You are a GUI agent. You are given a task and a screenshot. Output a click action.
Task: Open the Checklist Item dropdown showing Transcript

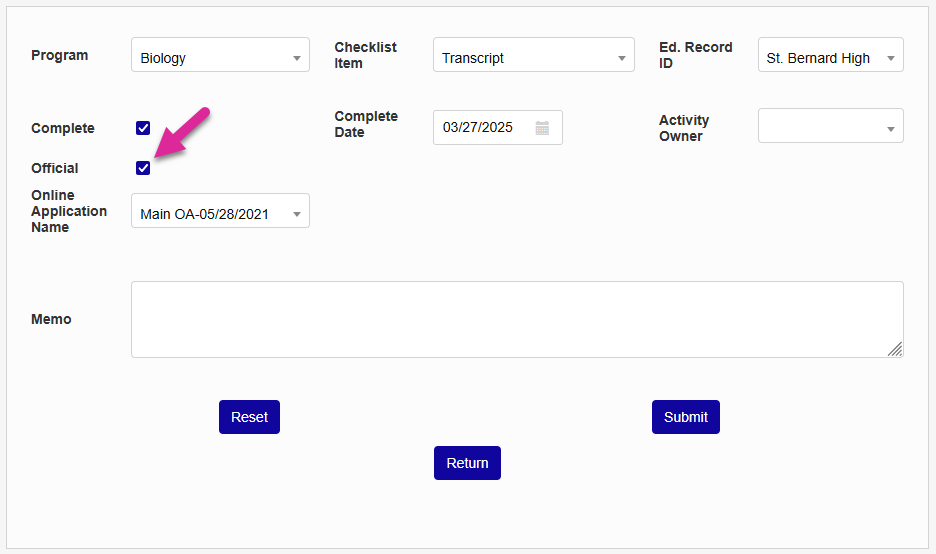533,58
